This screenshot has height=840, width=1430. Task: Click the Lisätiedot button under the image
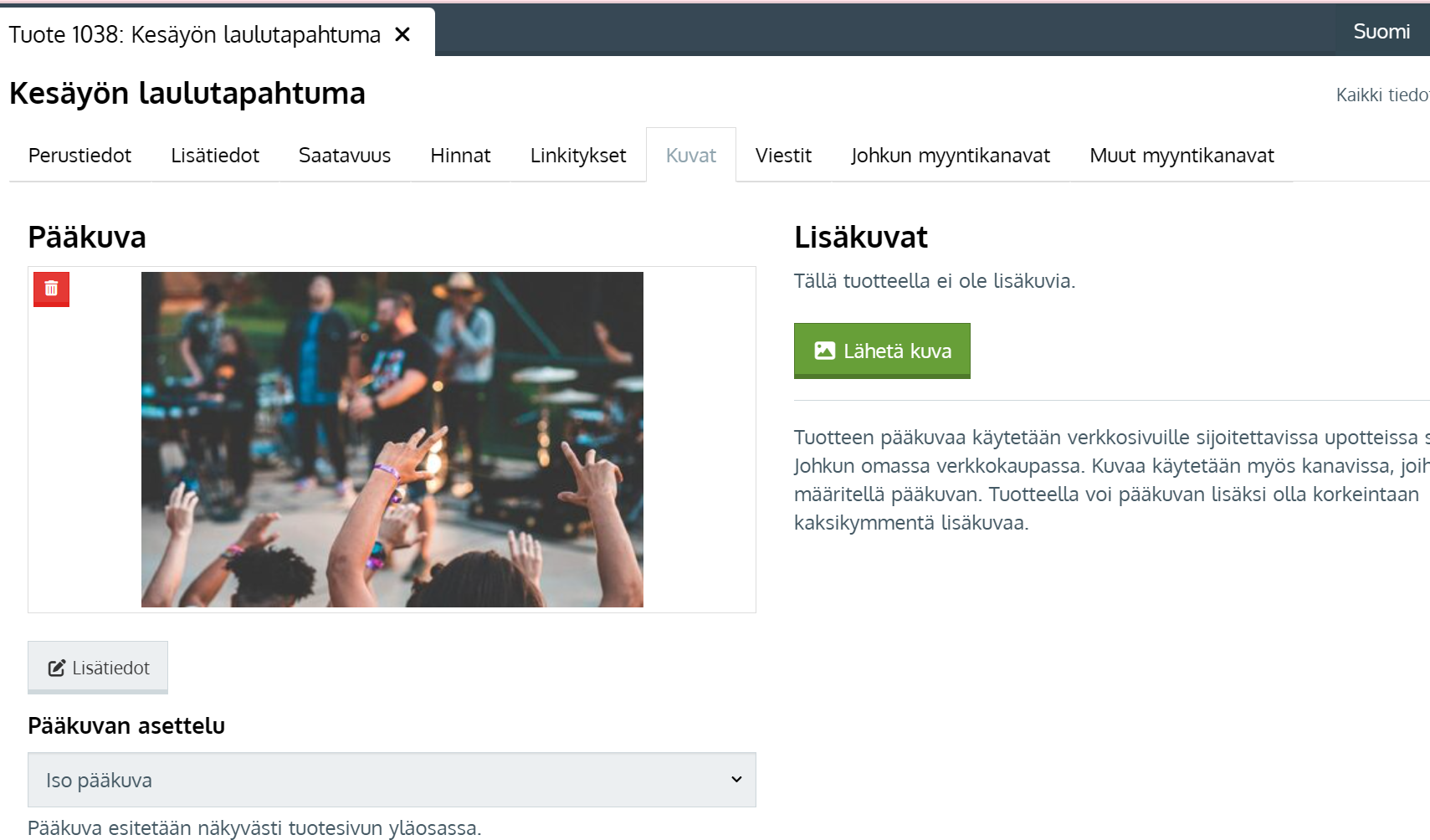[98, 668]
